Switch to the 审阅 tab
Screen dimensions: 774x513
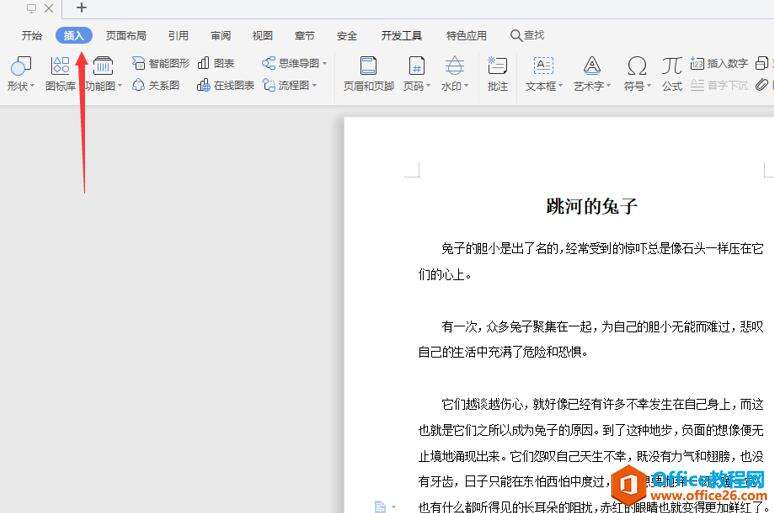pos(220,36)
